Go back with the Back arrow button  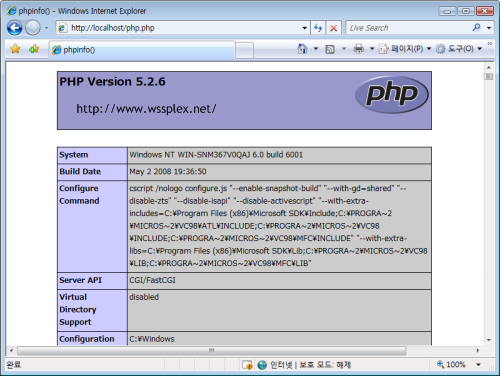(15, 28)
